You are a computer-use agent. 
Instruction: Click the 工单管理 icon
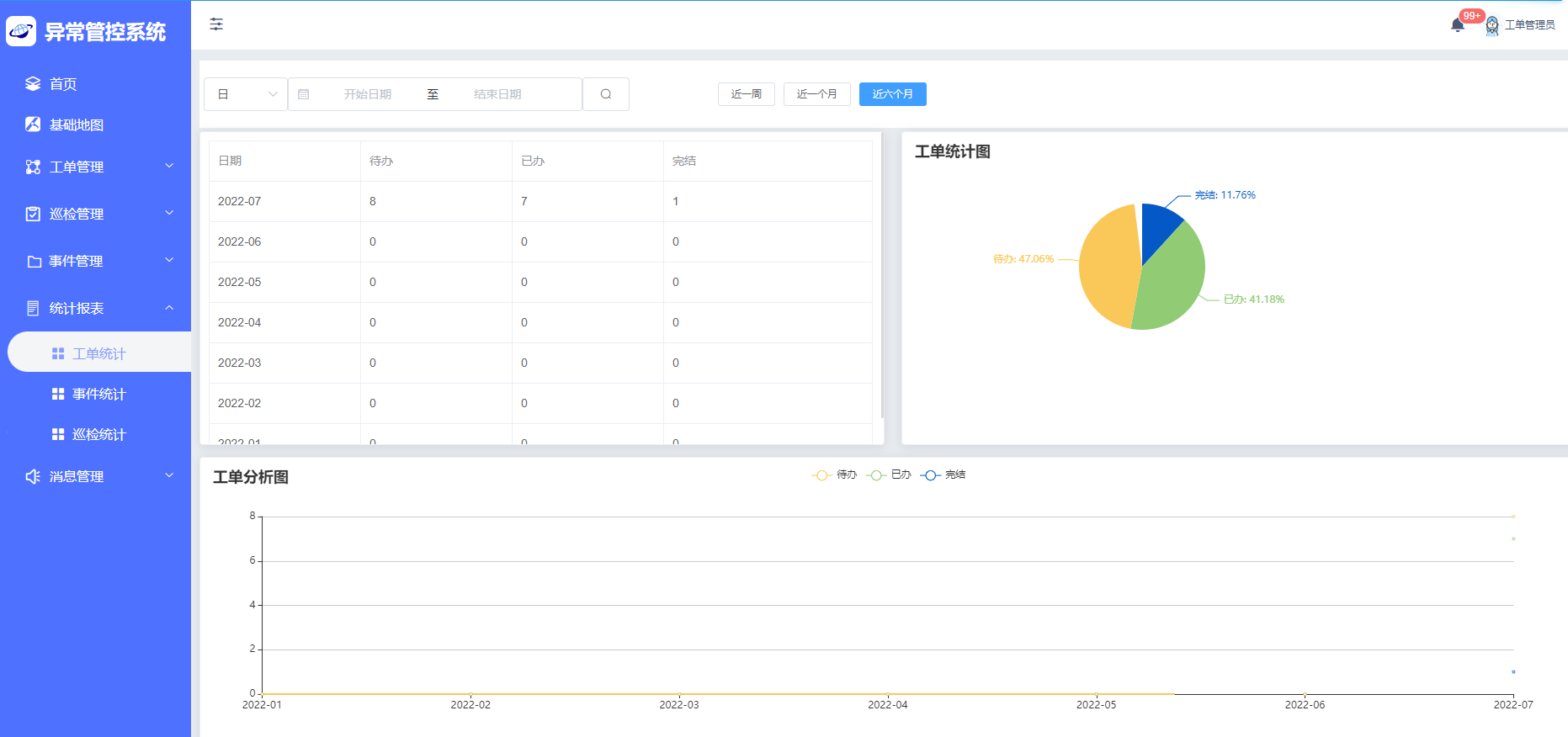point(33,167)
